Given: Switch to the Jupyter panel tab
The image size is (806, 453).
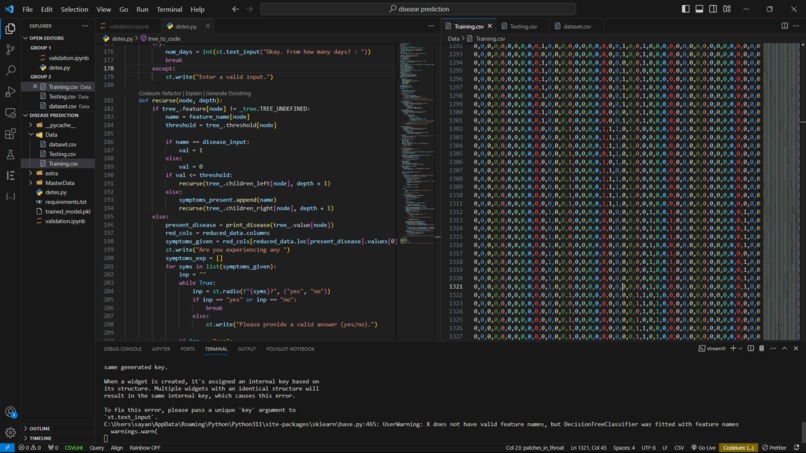Looking at the screenshot, I should tap(161, 349).
